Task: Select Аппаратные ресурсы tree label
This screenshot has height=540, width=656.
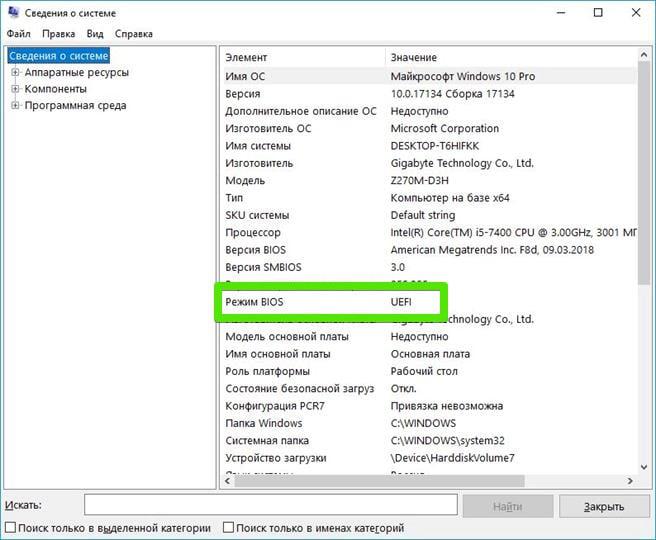Action: pyautogui.click(x=77, y=72)
